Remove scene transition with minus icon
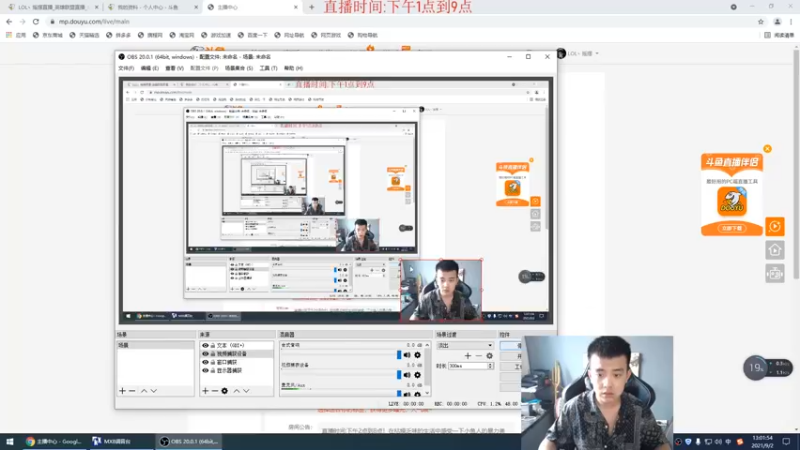The image size is (800, 450). pyautogui.click(x=479, y=356)
